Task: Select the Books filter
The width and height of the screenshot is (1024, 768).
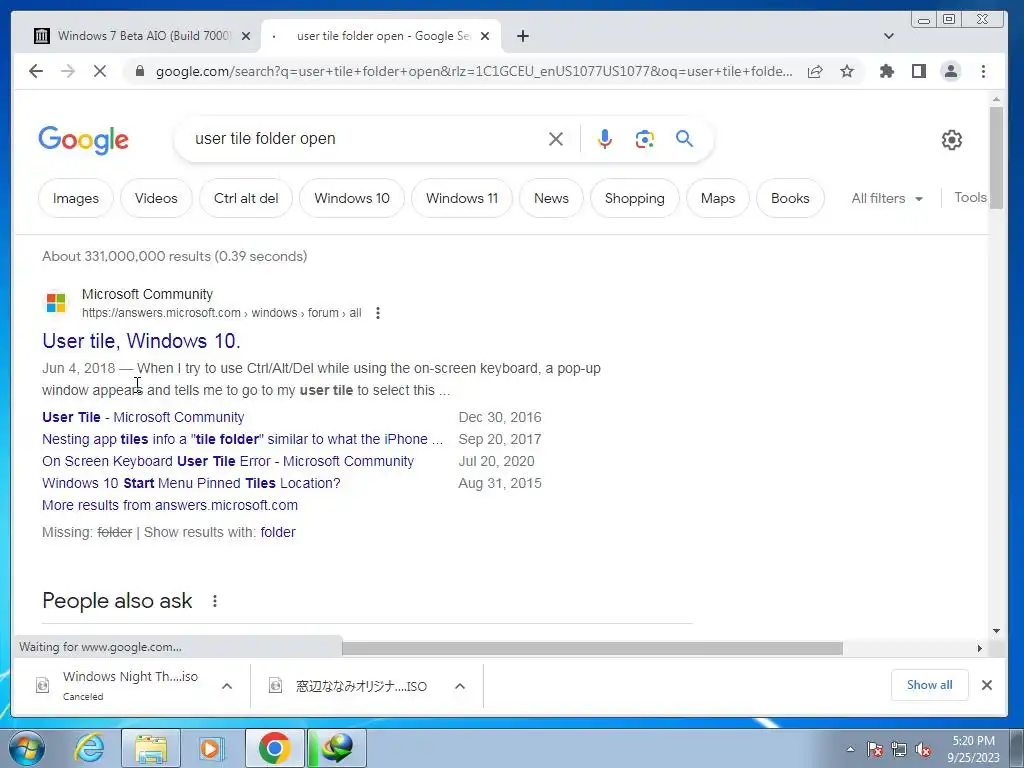Action: tap(790, 198)
